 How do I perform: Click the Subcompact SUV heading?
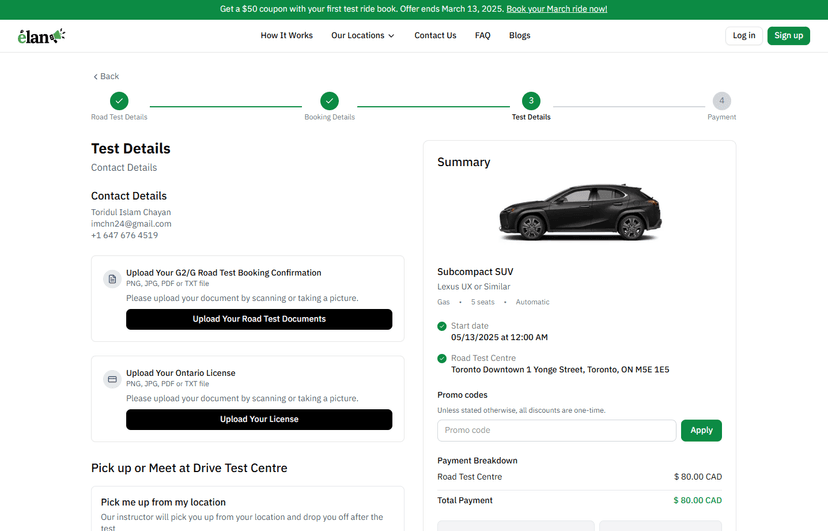[x=475, y=272]
